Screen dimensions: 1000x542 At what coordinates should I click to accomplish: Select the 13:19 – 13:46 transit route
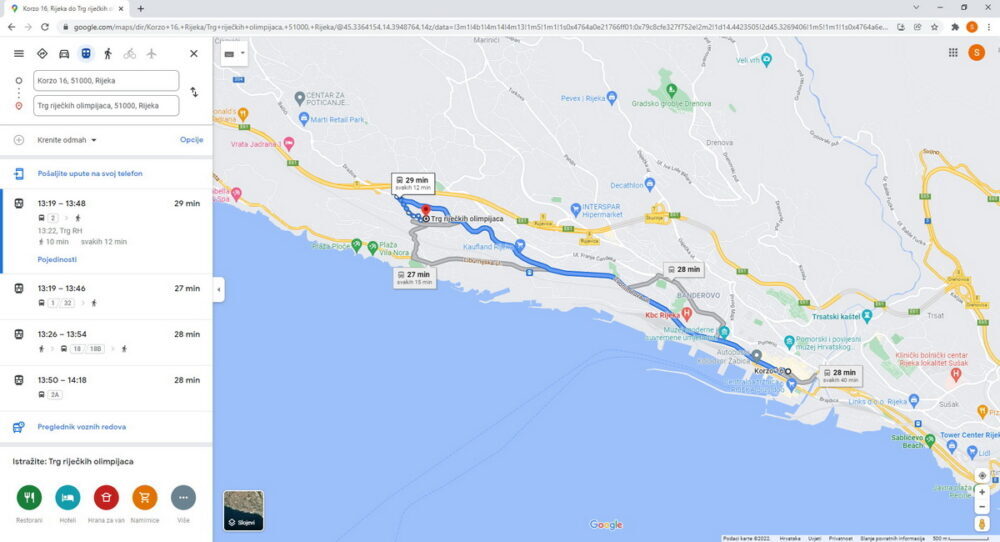pyautogui.click(x=107, y=297)
